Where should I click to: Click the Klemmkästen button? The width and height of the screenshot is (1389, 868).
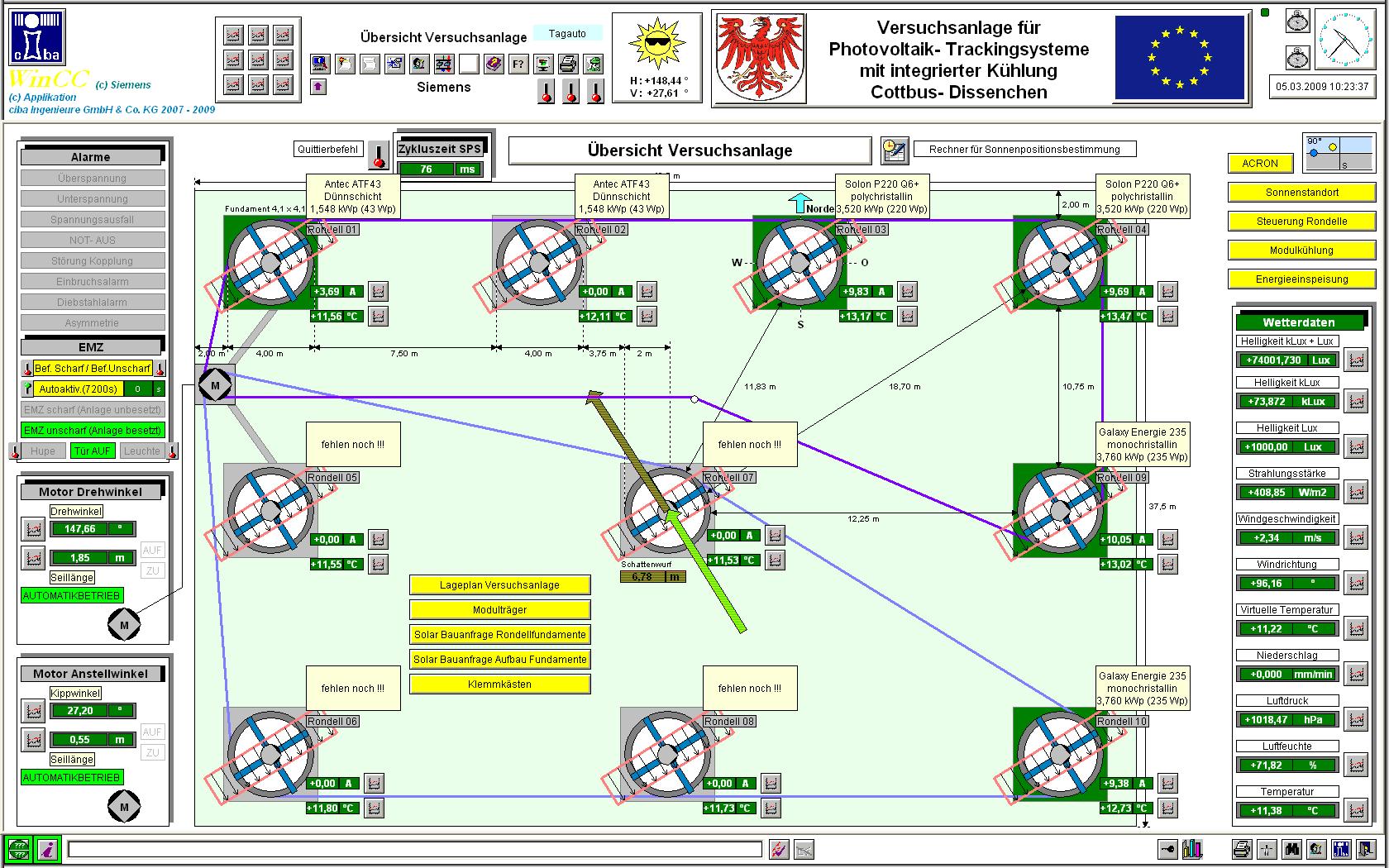[499, 684]
